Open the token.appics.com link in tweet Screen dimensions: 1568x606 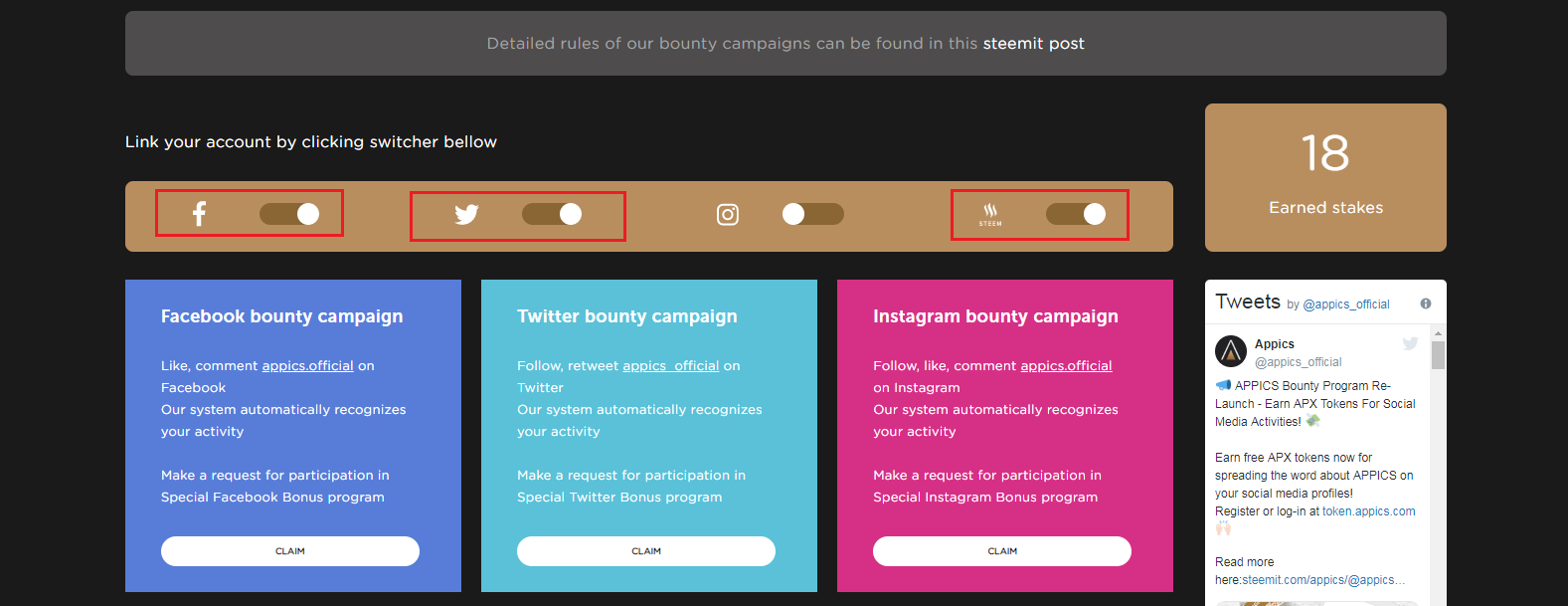(x=1369, y=511)
